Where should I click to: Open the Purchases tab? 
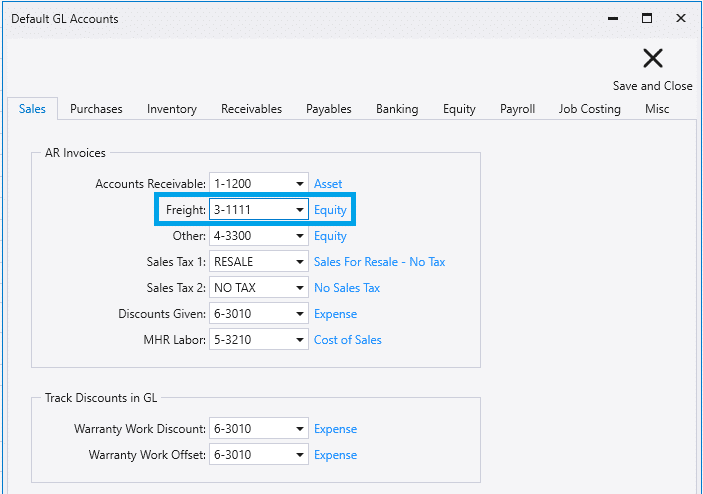(x=96, y=109)
